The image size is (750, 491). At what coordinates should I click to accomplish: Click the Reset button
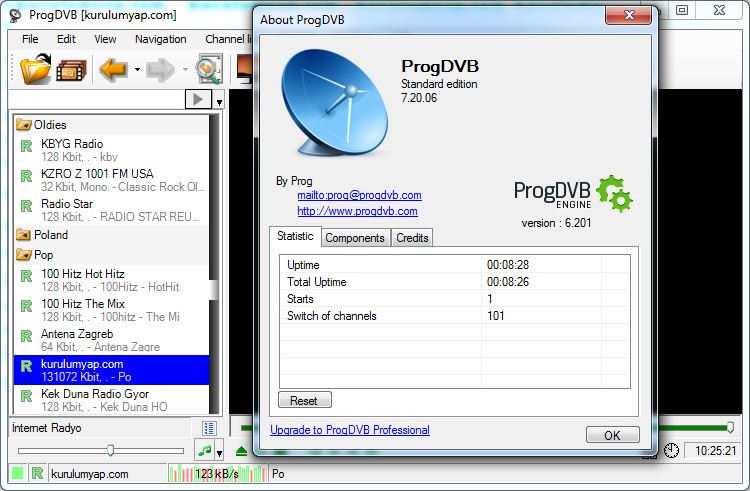(305, 400)
